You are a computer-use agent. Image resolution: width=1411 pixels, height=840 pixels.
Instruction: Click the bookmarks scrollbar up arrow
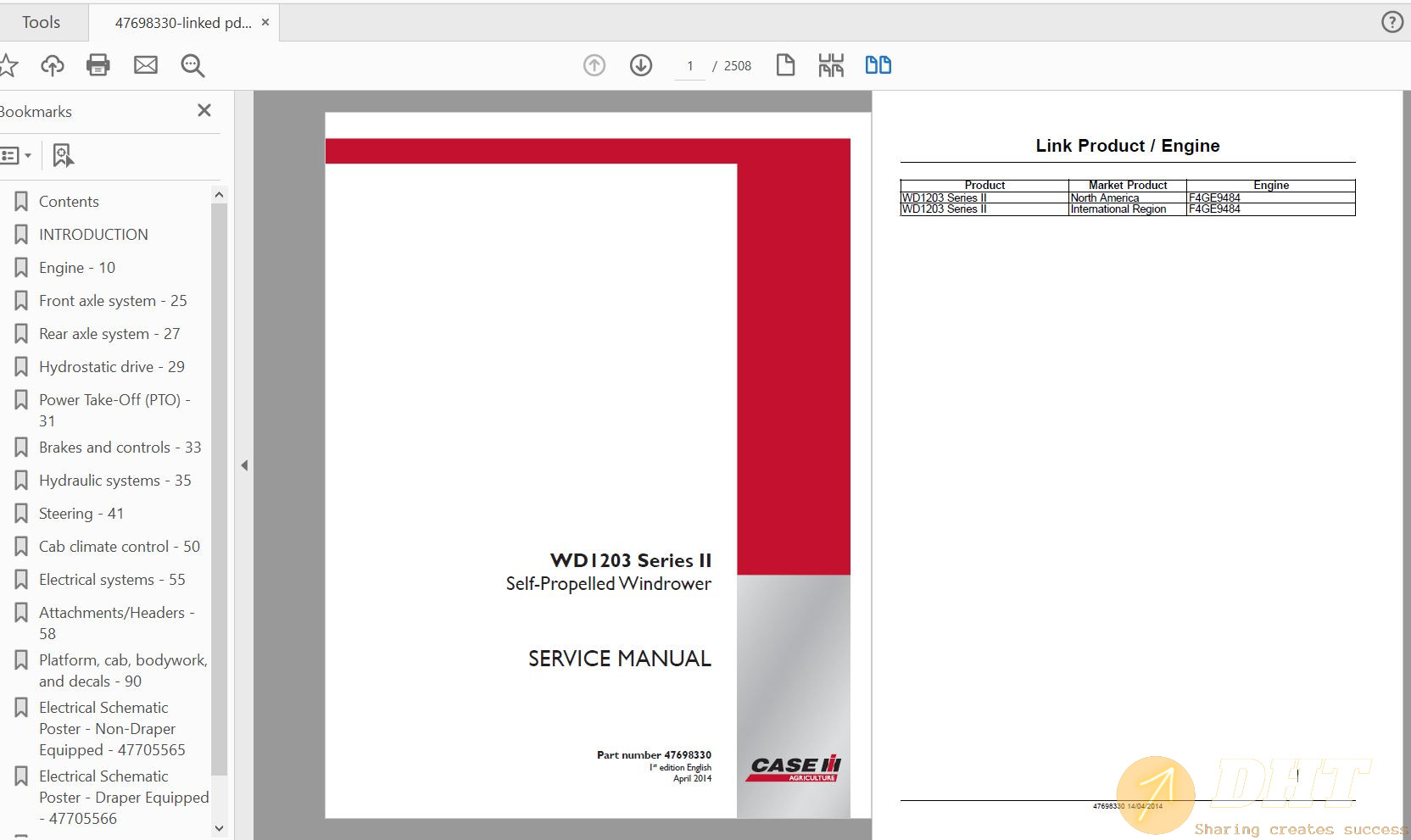pyautogui.click(x=219, y=195)
